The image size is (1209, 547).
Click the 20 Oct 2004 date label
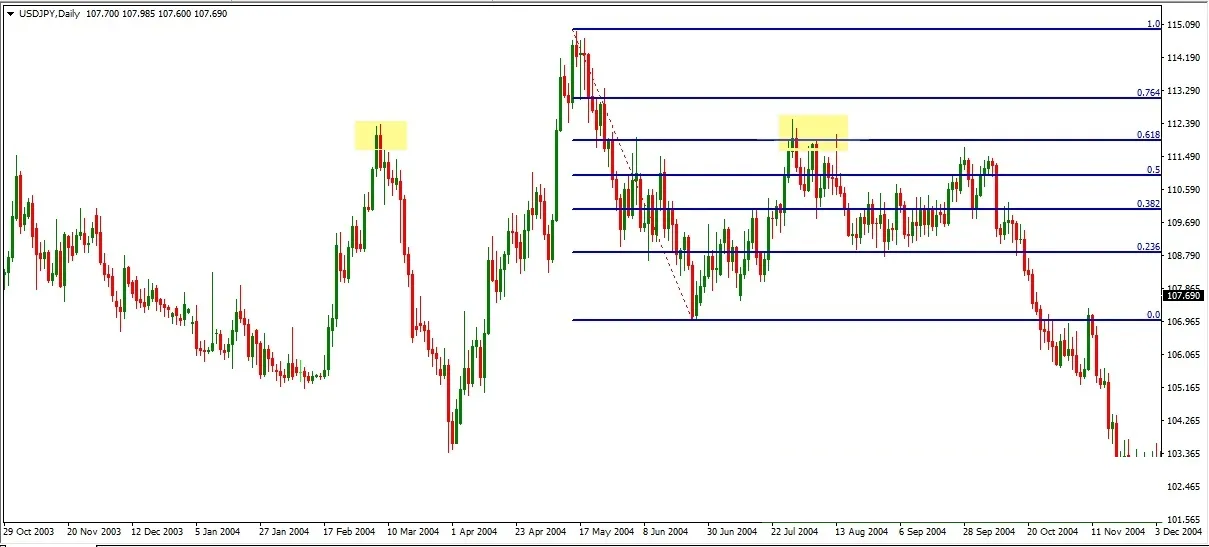1052,532
